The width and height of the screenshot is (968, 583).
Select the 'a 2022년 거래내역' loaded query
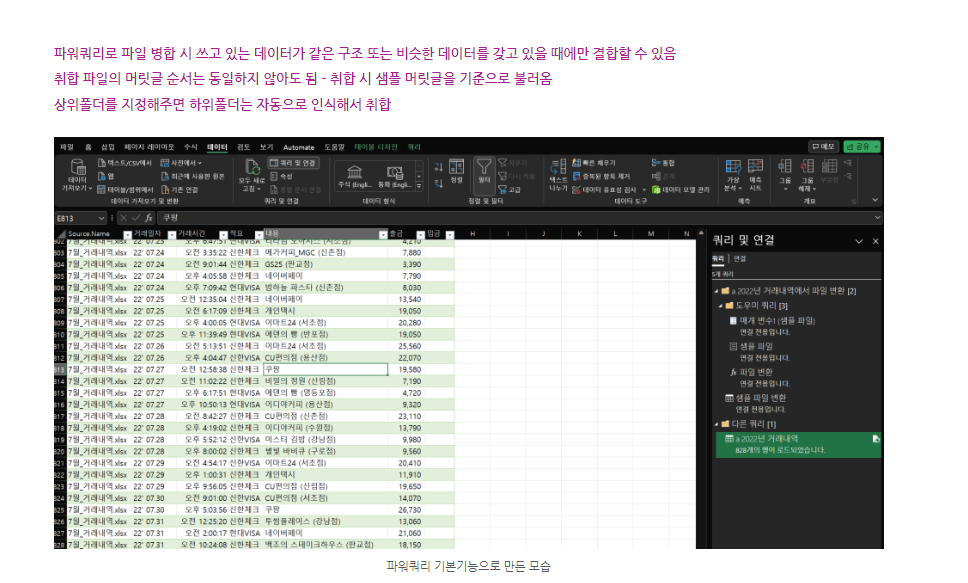pos(798,444)
